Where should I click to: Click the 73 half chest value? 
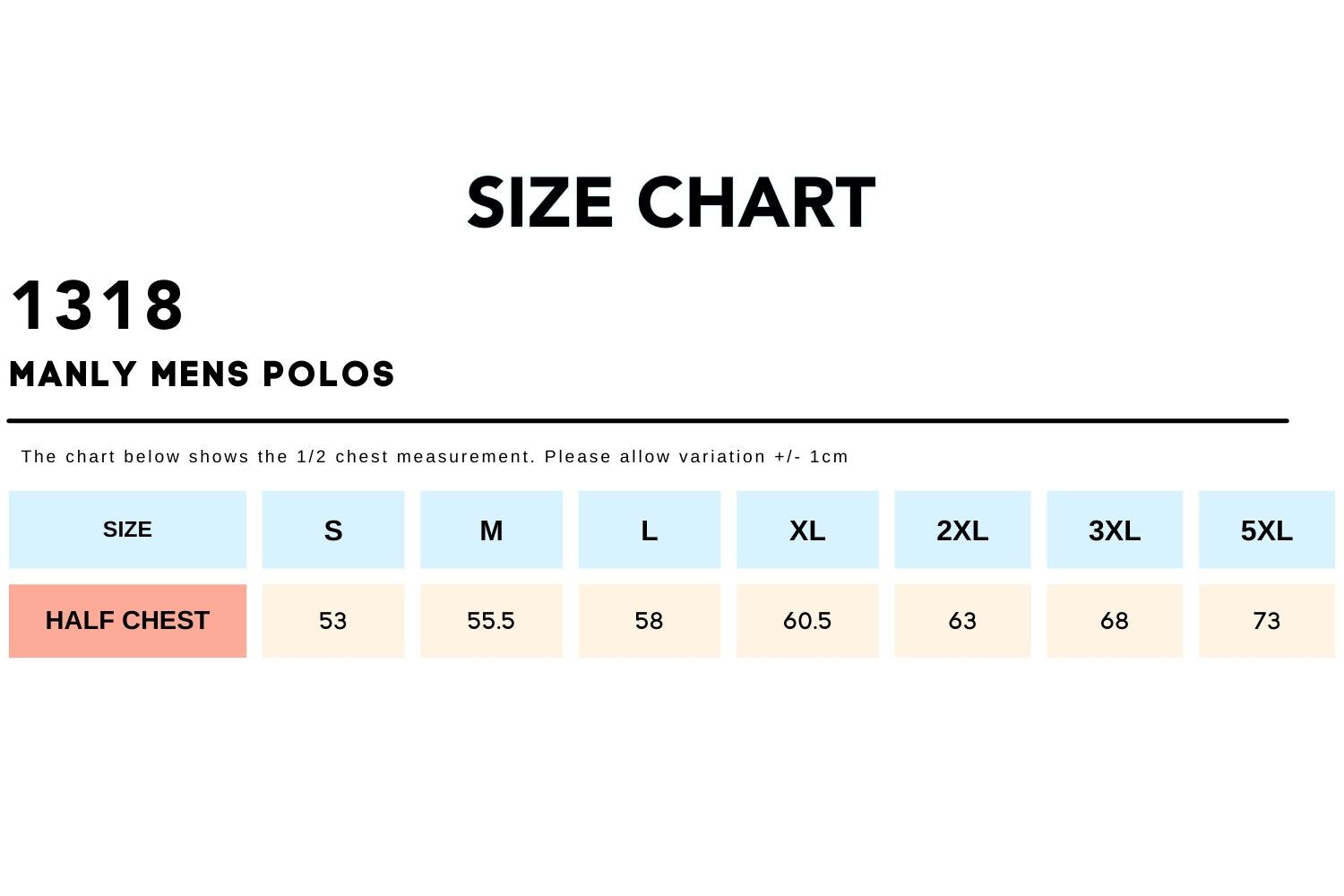(x=1266, y=621)
